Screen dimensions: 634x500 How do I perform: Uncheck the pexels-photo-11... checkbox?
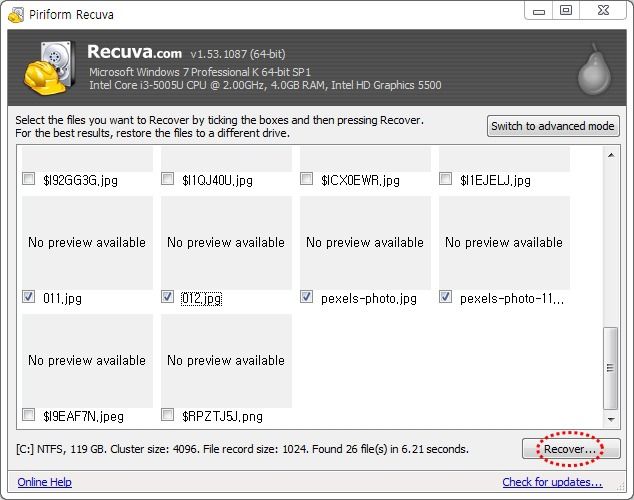(446, 297)
